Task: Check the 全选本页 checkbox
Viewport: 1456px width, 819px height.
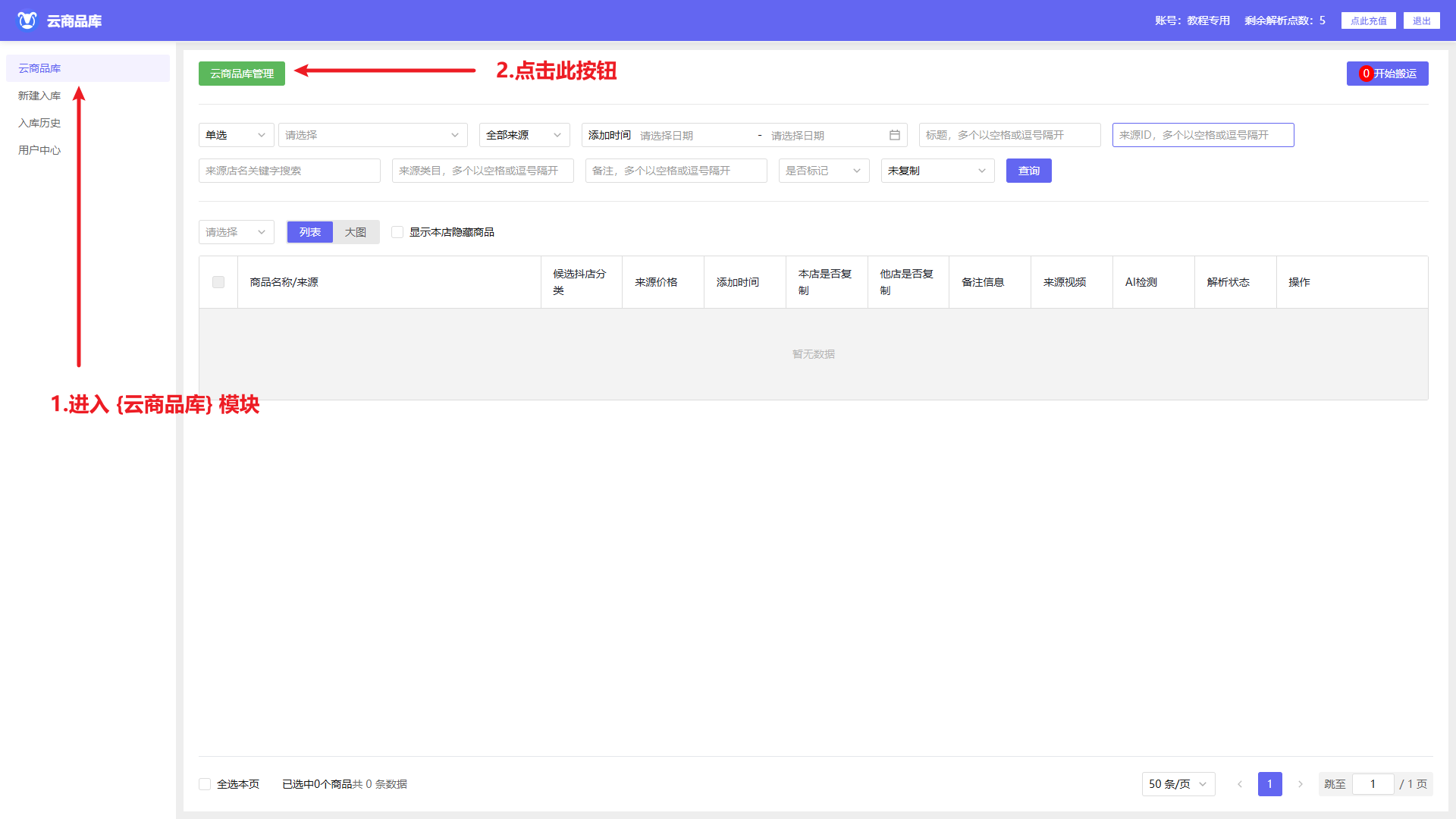Action: tap(205, 784)
